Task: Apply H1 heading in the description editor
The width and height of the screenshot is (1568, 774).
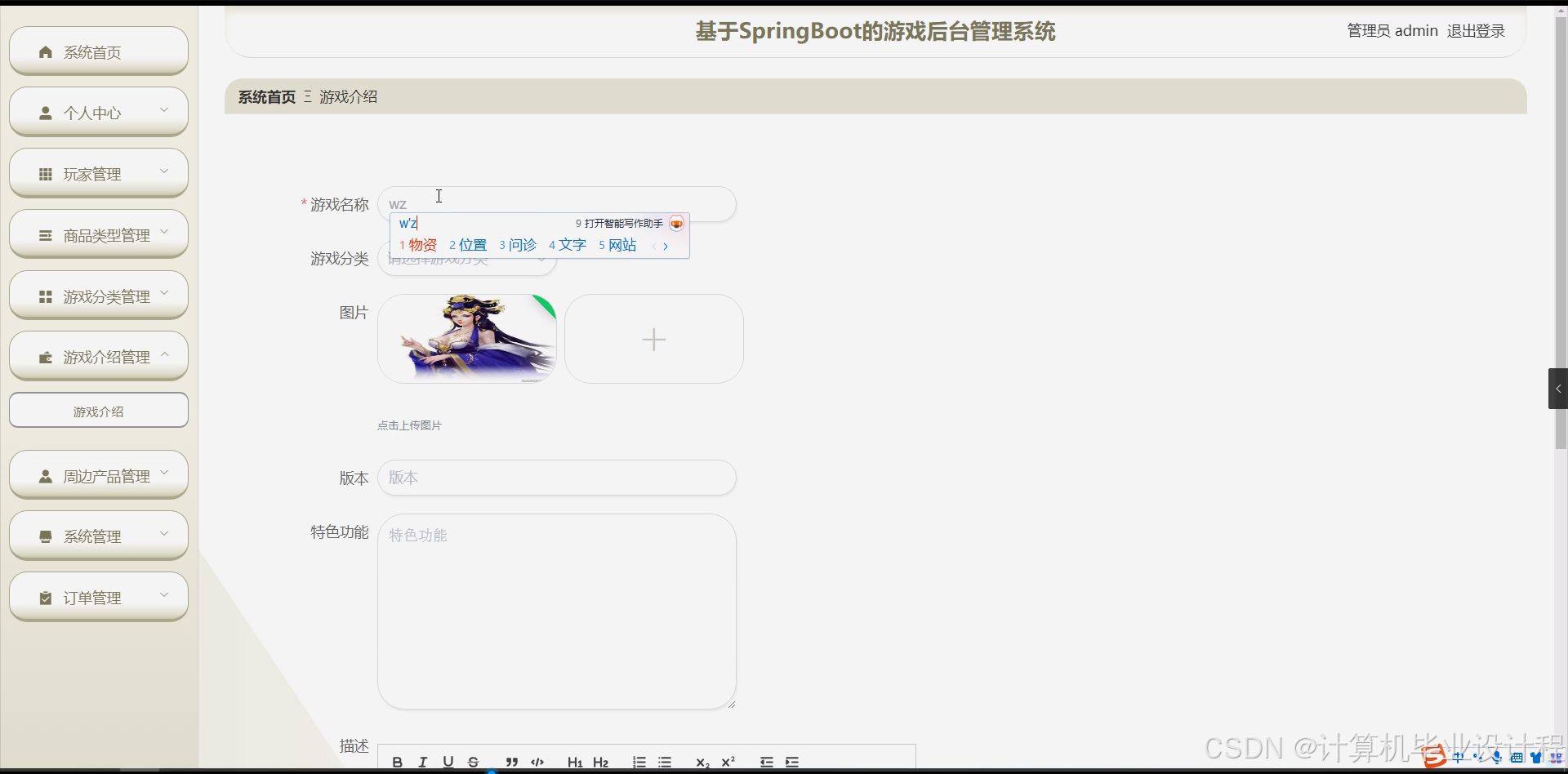Action: pos(575,761)
